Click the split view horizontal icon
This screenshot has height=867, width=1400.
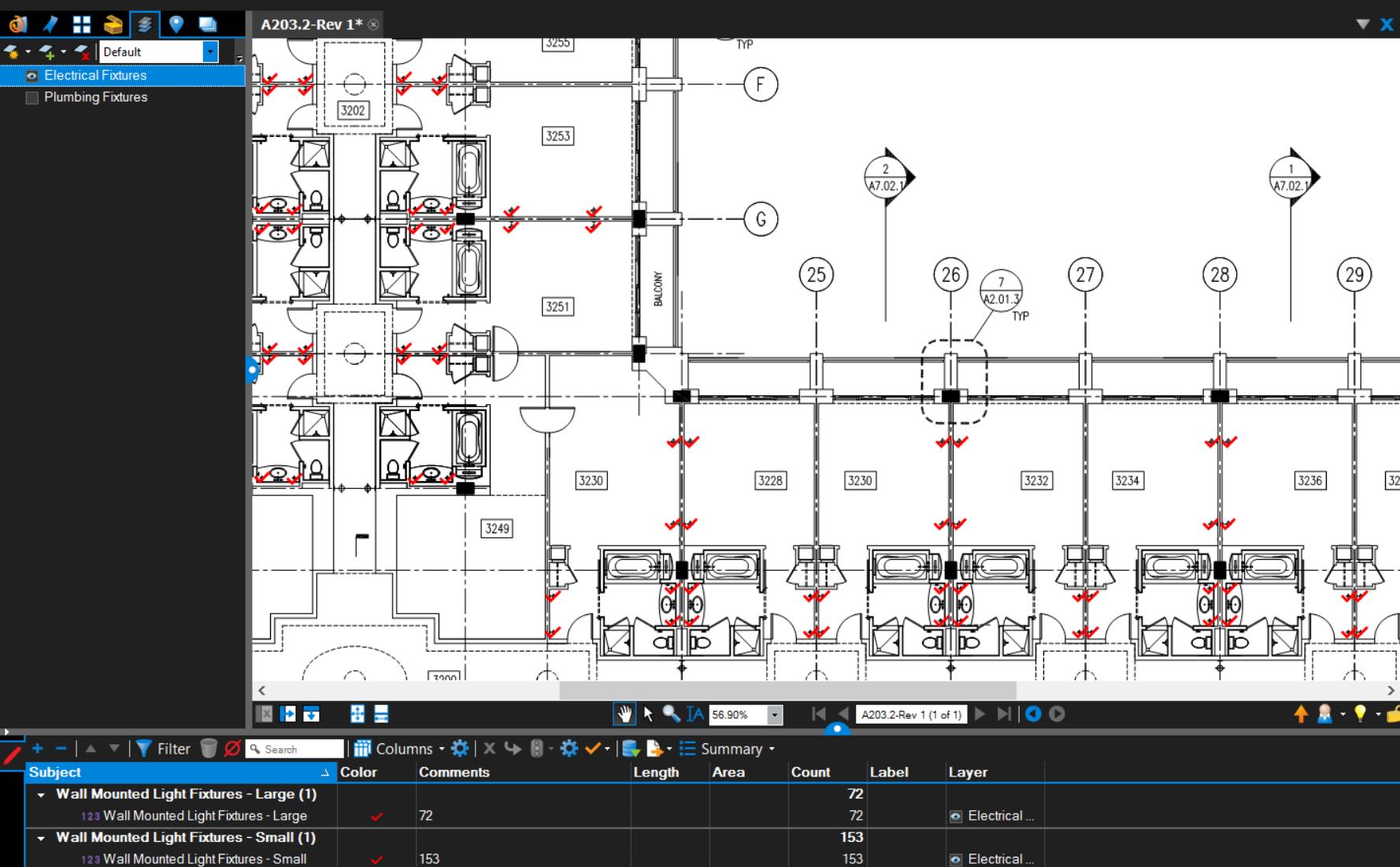[x=312, y=714]
